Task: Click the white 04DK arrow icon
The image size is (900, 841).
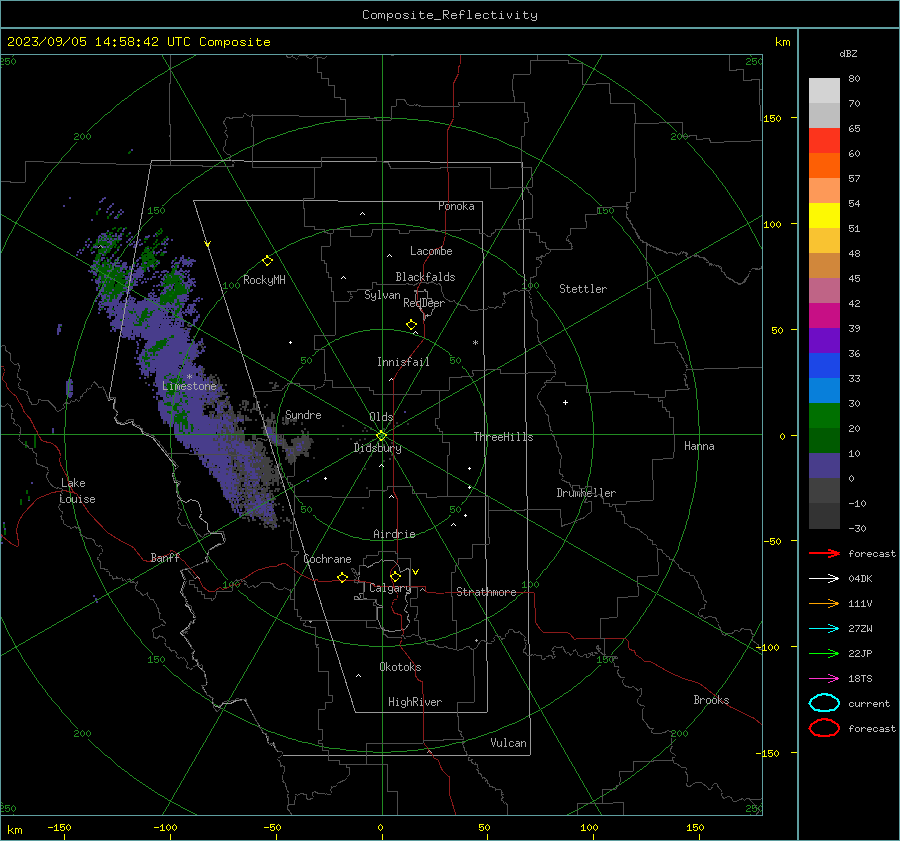Action: tap(824, 578)
